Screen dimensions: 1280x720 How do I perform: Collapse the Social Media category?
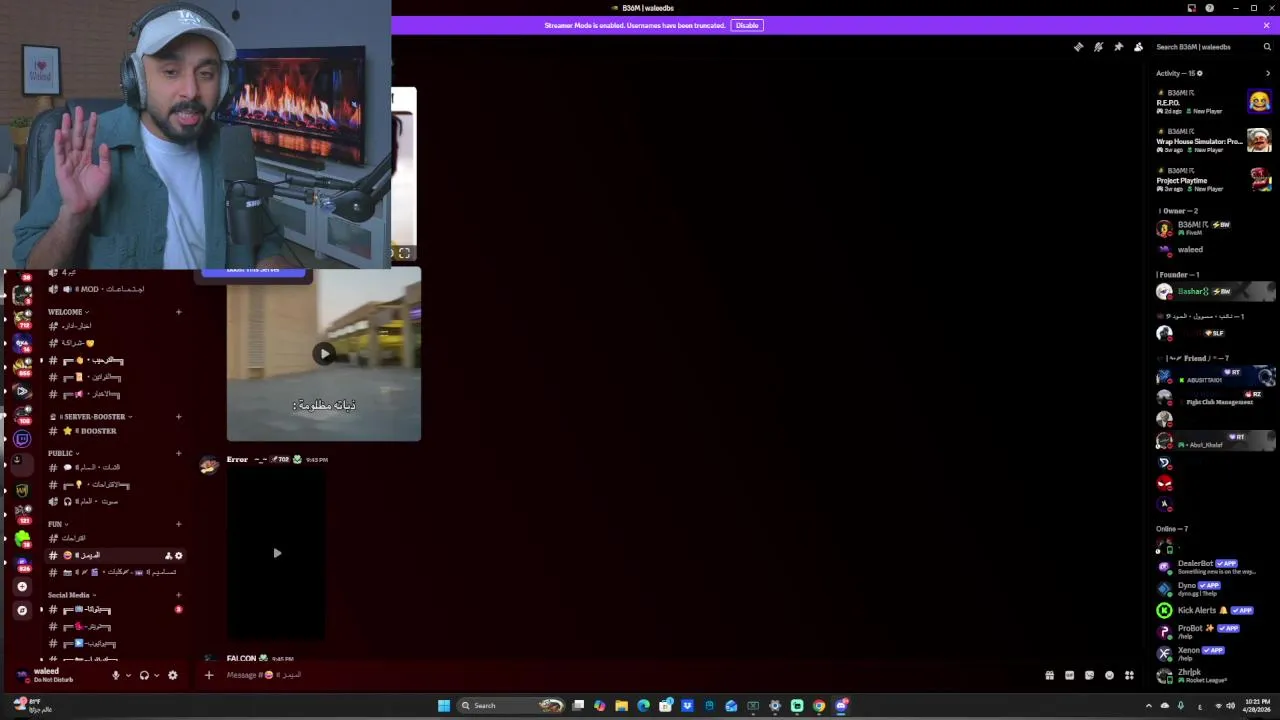(72, 595)
